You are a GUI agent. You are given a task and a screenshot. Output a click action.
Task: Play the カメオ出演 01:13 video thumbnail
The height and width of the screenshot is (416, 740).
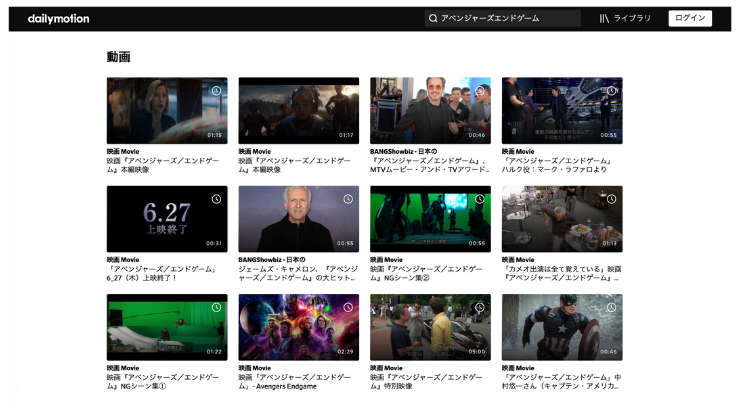pos(561,218)
